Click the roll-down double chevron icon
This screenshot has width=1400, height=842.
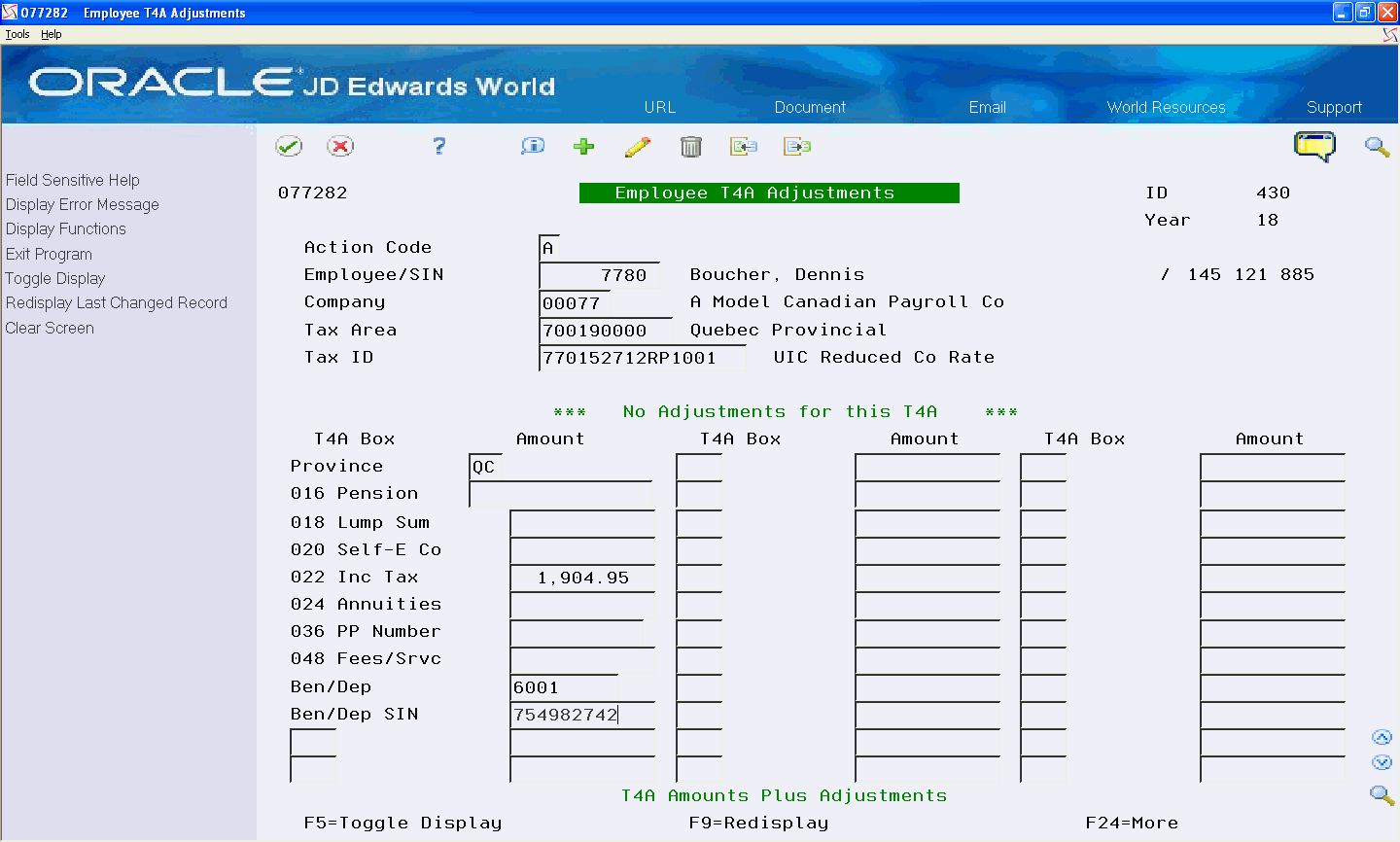click(x=1382, y=763)
